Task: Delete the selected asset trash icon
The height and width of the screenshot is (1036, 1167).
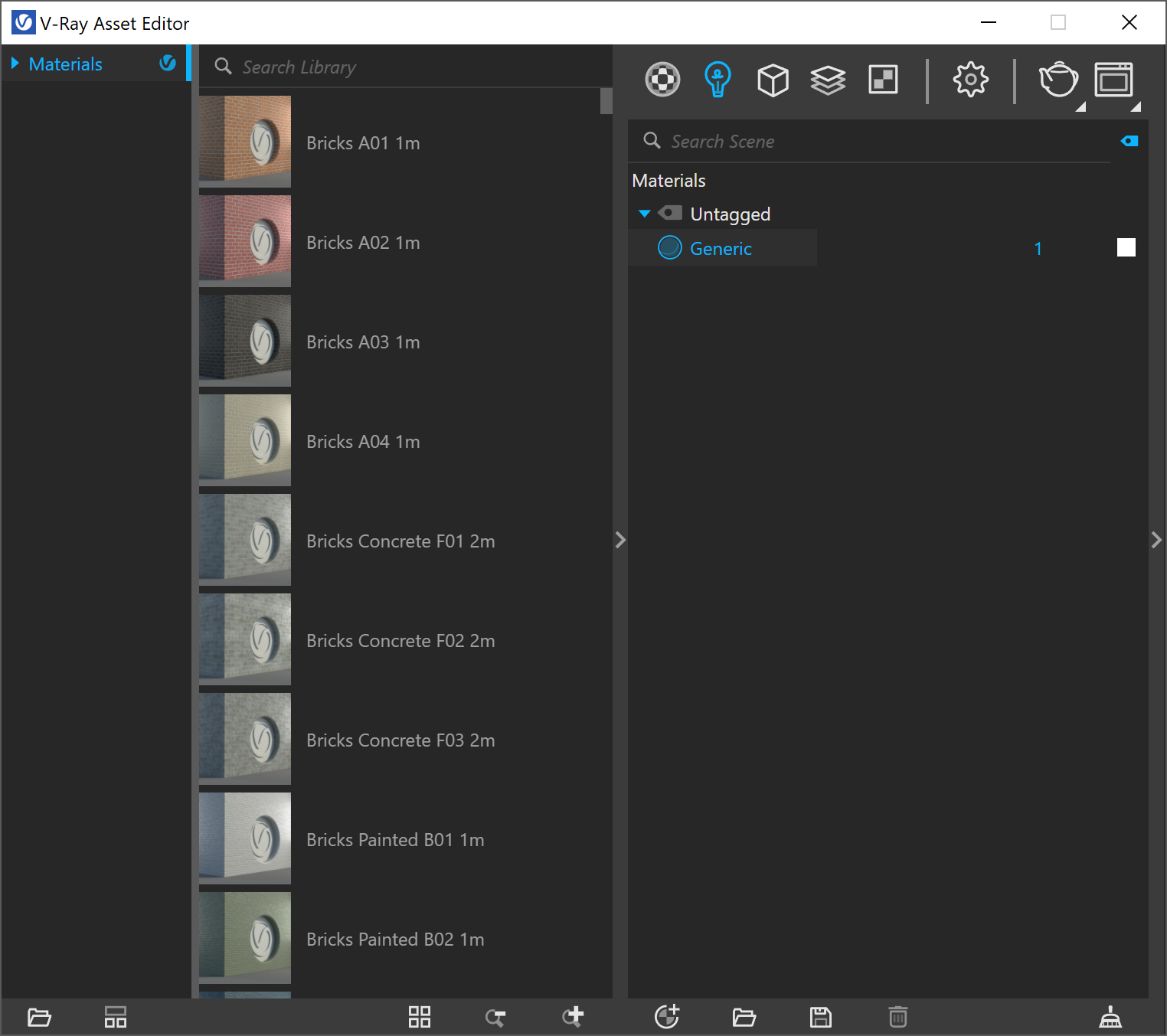Action: (x=898, y=1017)
